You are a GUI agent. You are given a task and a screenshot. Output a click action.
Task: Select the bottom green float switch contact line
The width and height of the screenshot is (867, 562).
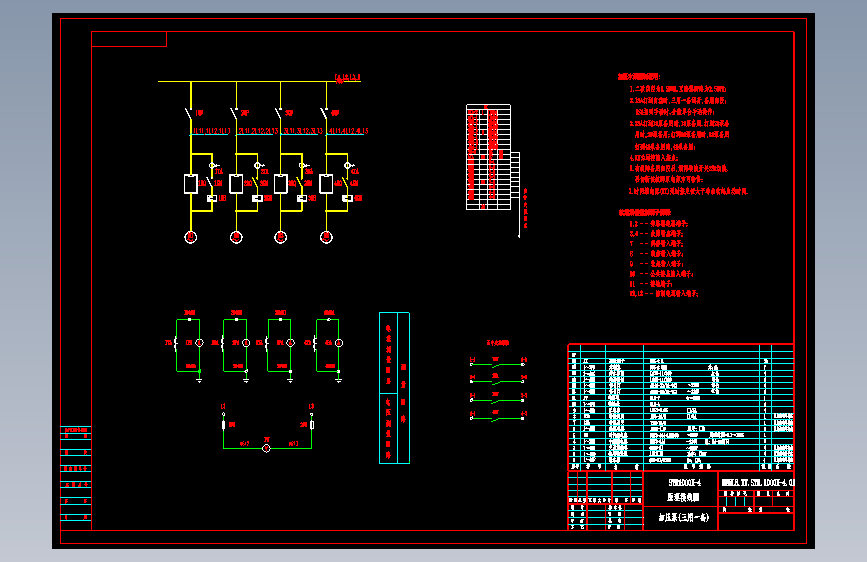pyautogui.click(x=497, y=418)
